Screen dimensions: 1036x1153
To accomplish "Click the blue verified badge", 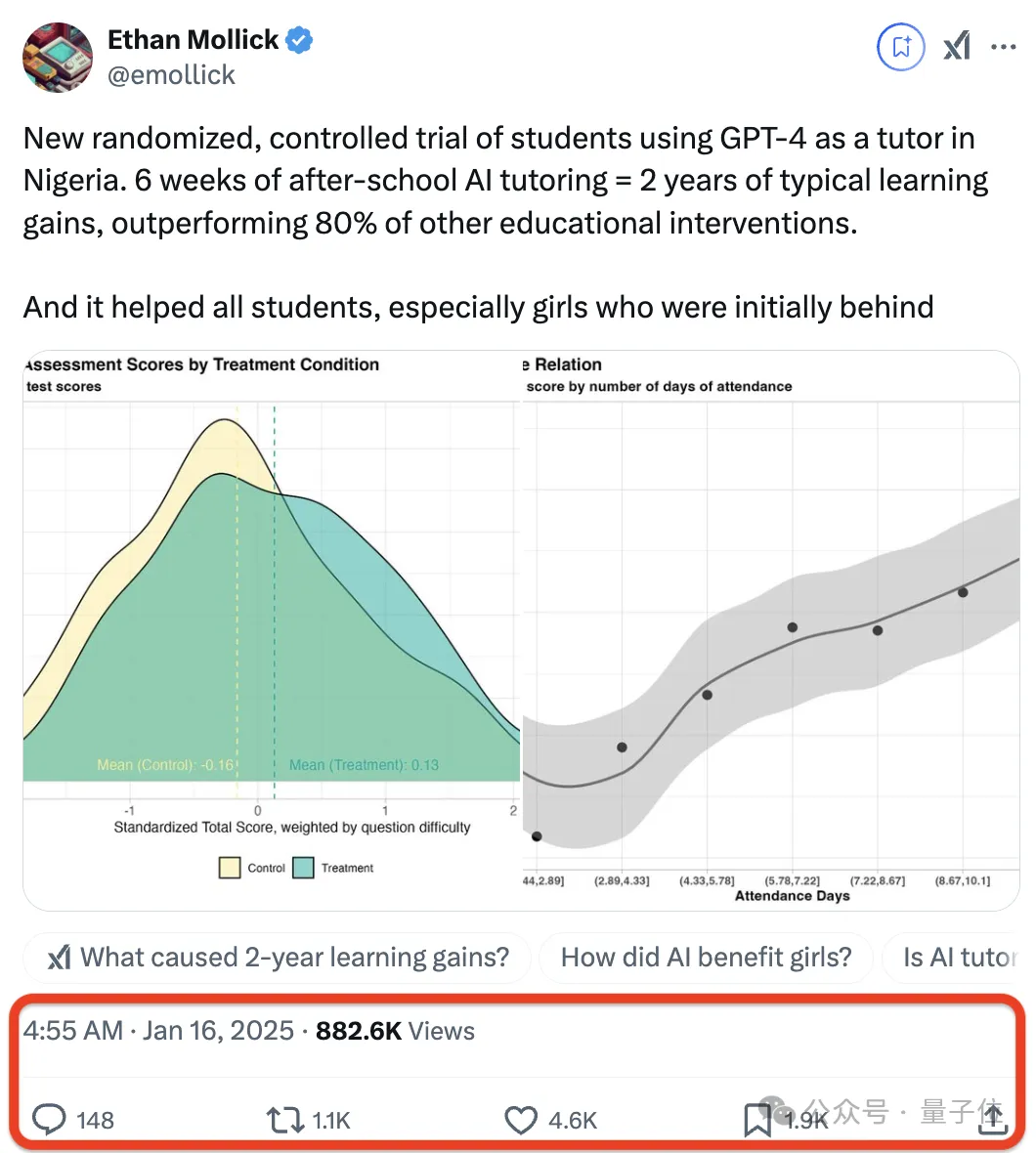I will point(299,40).
